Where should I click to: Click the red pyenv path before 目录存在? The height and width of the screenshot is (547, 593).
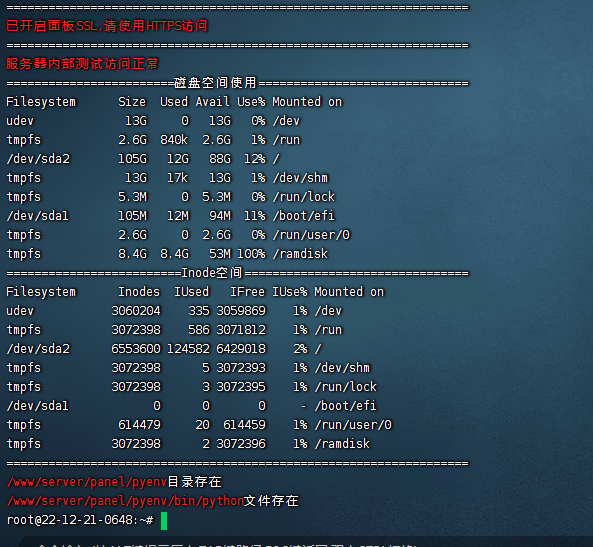coord(87,482)
